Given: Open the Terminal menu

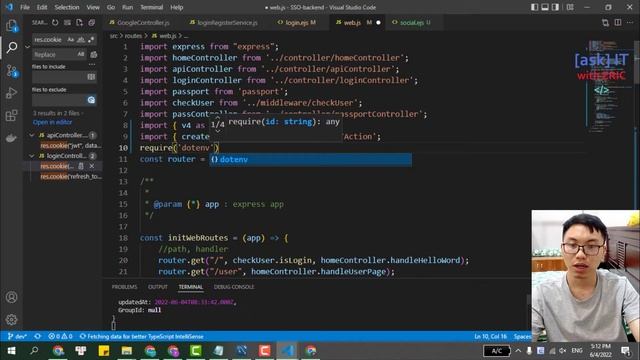Looking at the screenshot, I should 151,7.
